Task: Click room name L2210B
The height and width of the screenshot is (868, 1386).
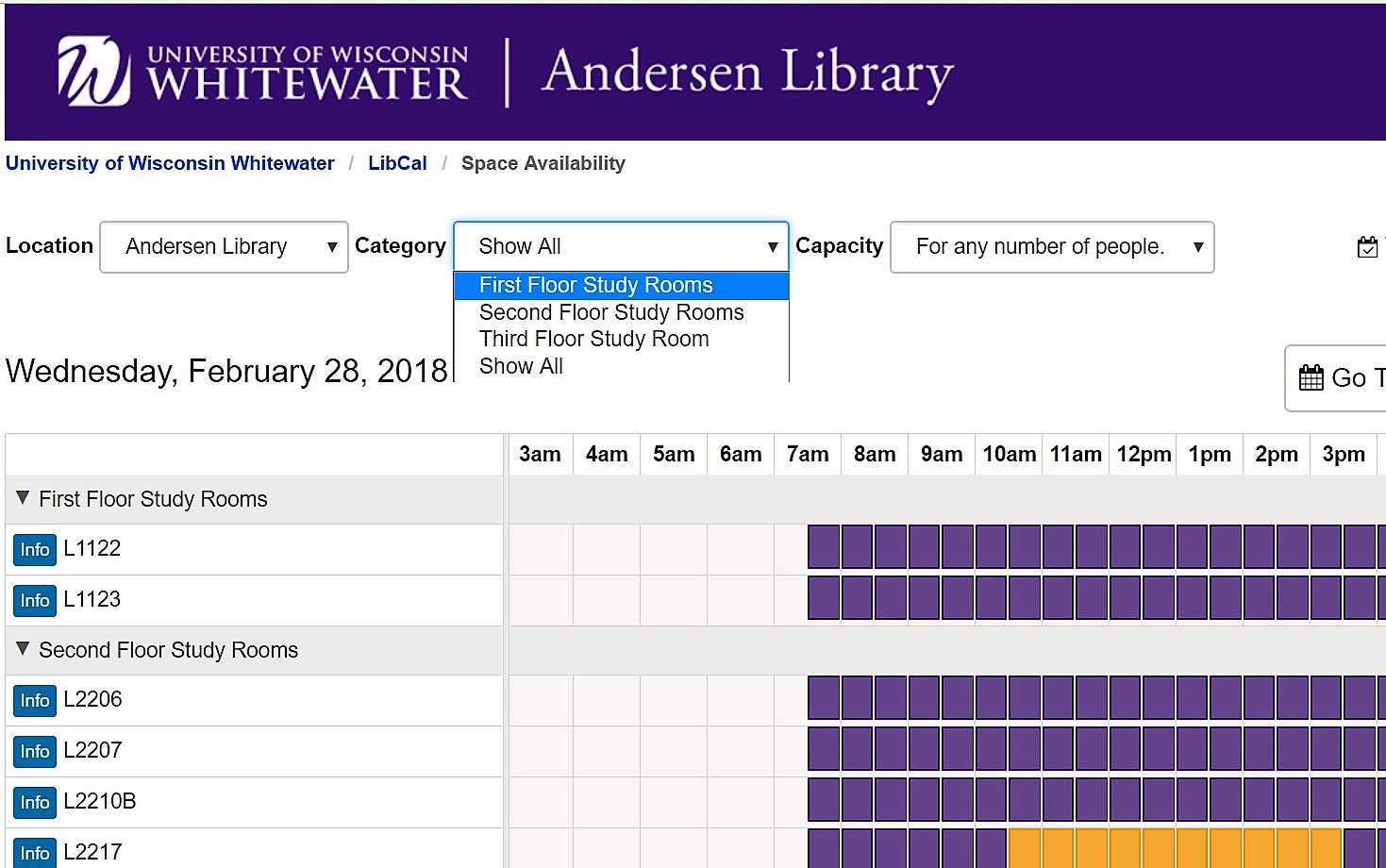Action: (x=100, y=801)
